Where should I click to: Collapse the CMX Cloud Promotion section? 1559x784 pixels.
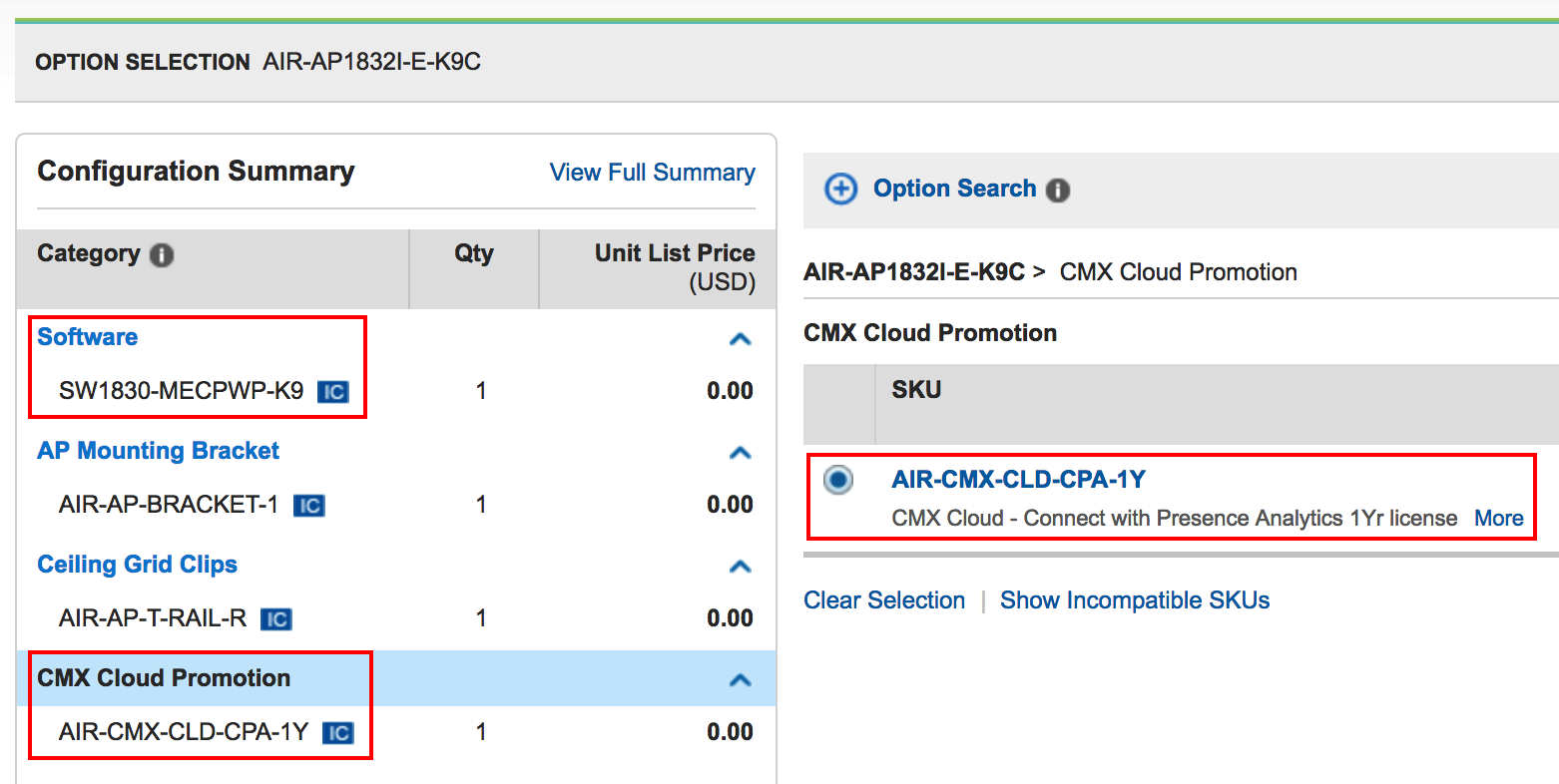741,679
